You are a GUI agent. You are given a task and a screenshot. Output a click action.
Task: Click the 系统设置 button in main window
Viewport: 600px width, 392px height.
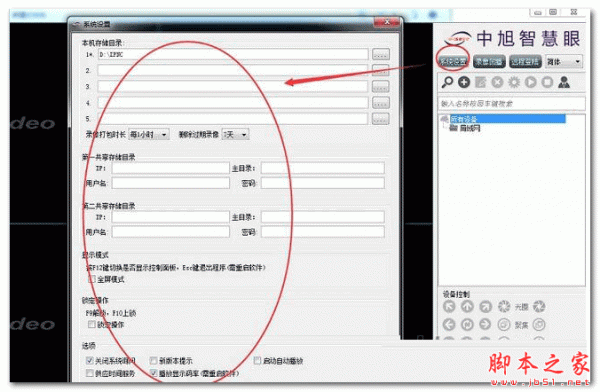pos(453,61)
